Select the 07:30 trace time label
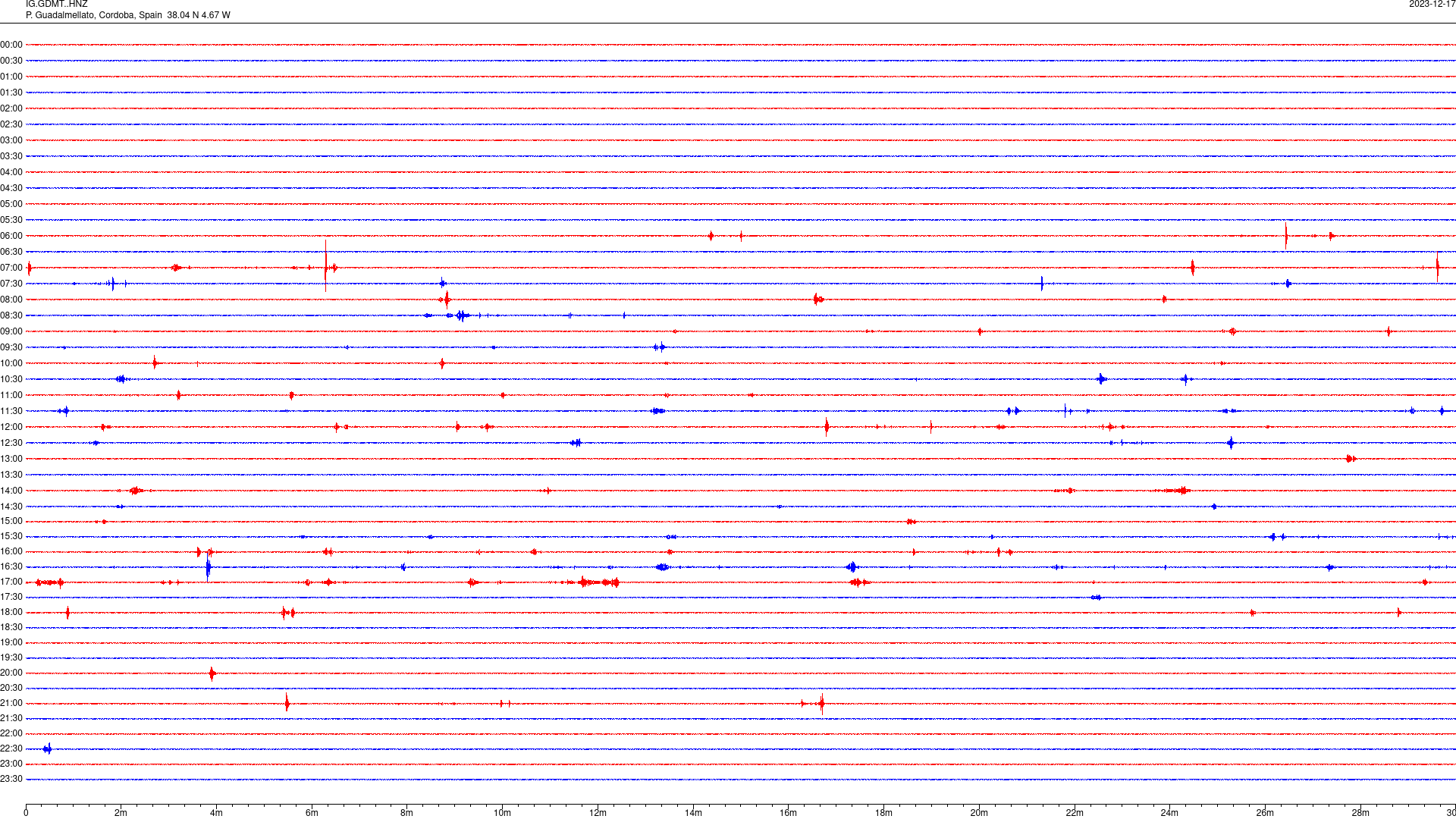1456x819 pixels. 11,284
